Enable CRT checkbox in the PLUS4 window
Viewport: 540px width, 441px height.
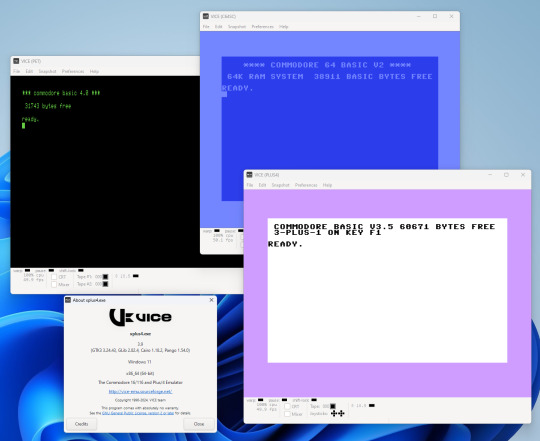pyautogui.click(x=287, y=407)
